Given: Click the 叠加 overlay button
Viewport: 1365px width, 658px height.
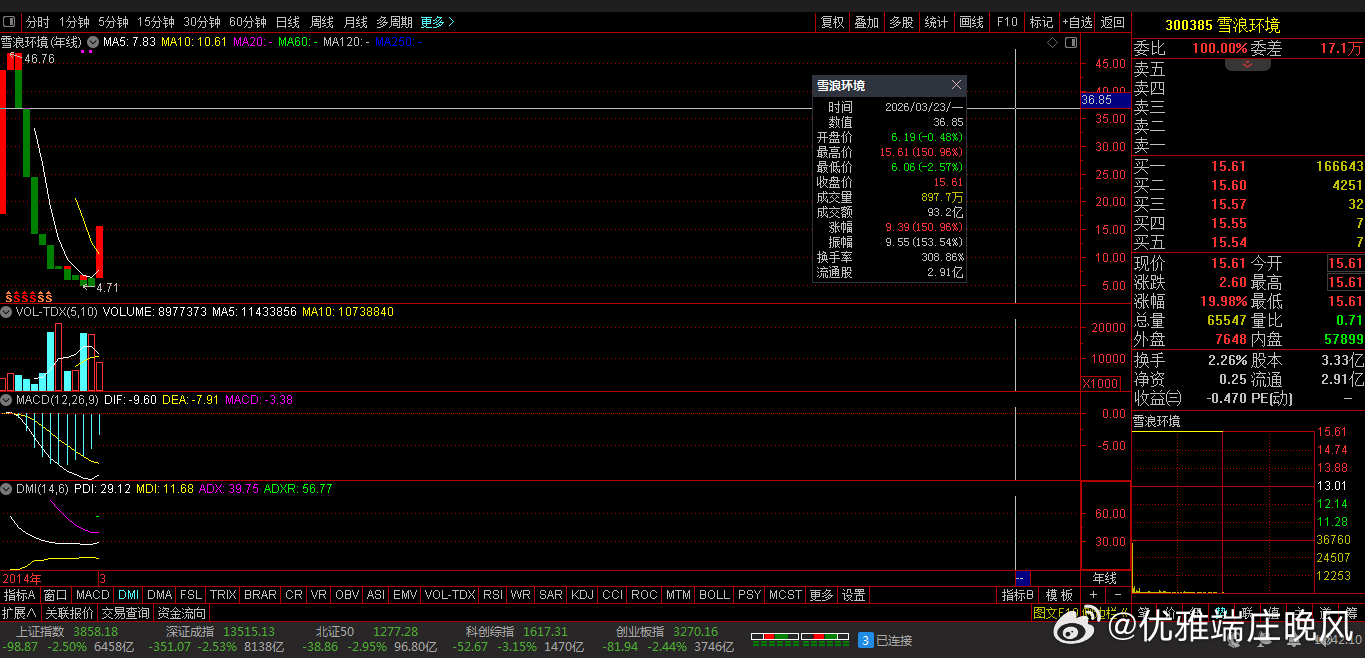Looking at the screenshot, I should click(867, 21).
